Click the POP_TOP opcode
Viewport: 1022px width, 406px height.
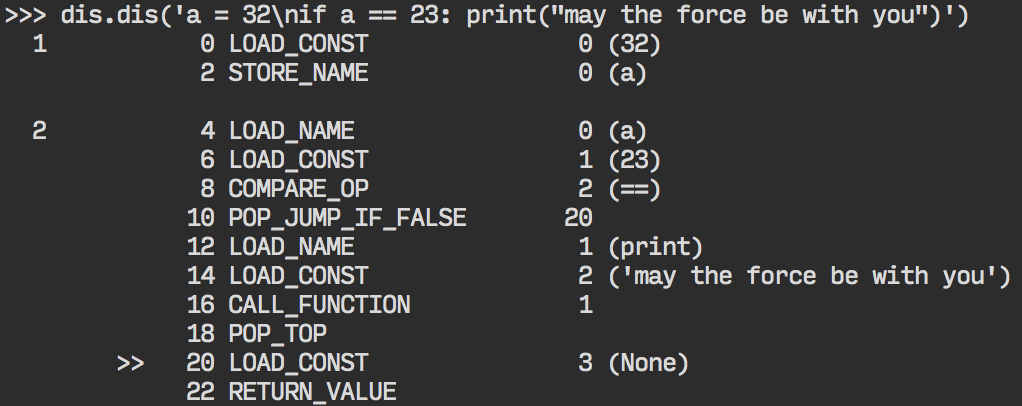click(x=278, y=333)
